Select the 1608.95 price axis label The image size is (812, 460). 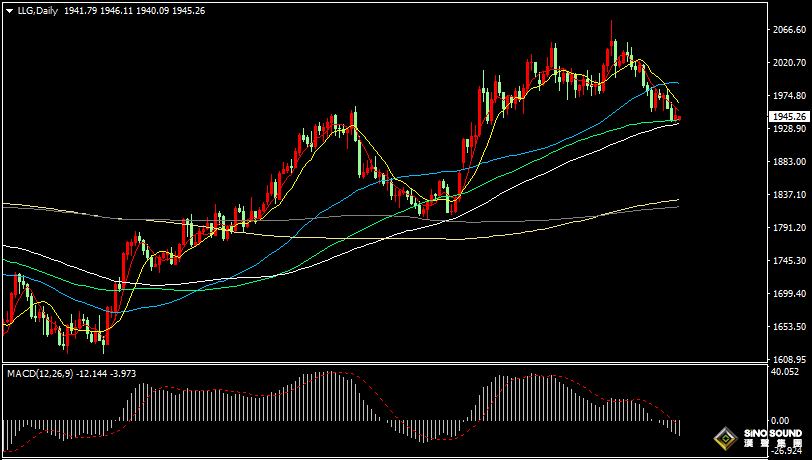[x=789, y=360]
